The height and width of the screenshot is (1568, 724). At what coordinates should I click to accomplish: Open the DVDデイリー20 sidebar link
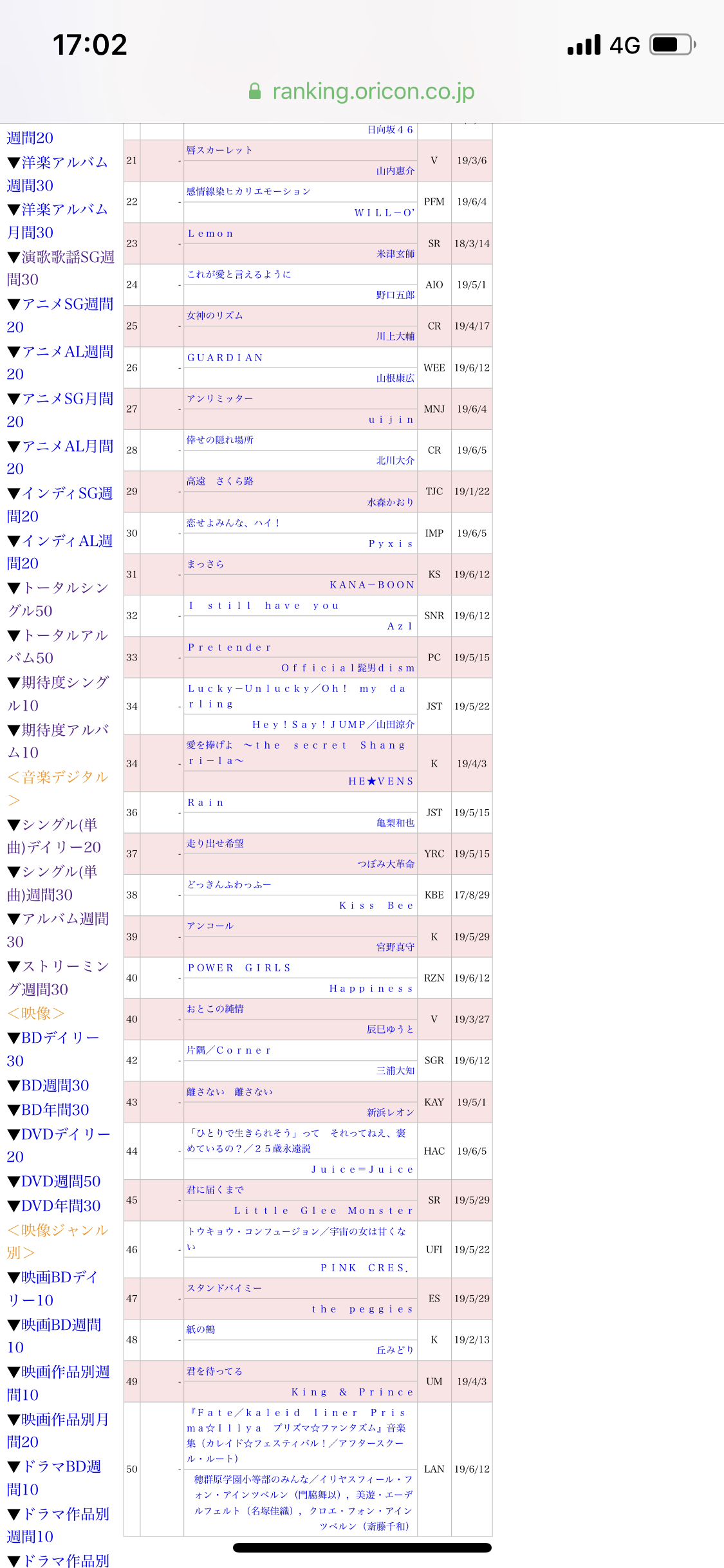[59, 1145]
